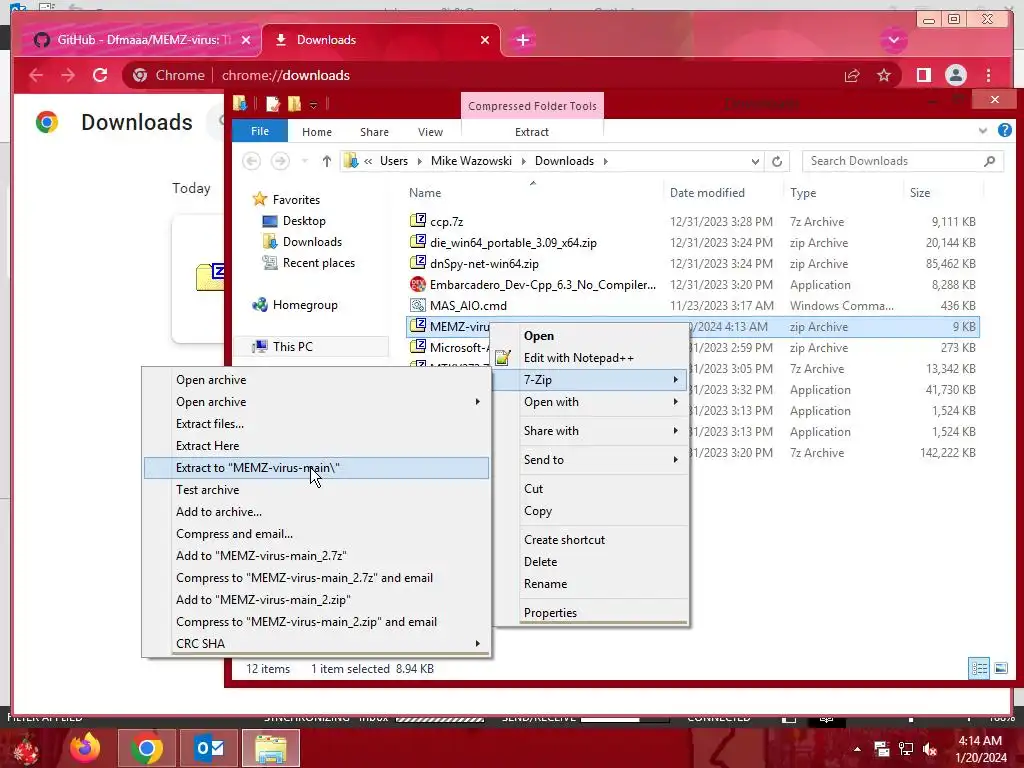The height and width of the screenshot is (768, 1024).
Task: Open the Extract ribbon tab
Action: tap(532, 132)
